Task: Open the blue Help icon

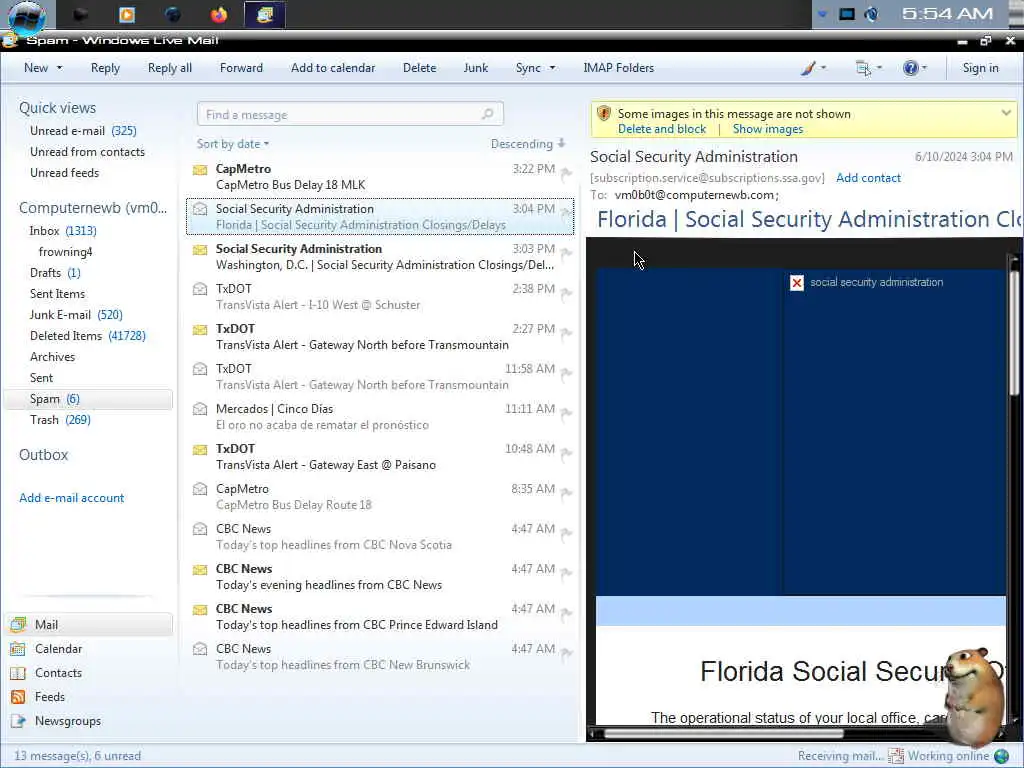Action: pyautogui.click(x=910, y=68)
